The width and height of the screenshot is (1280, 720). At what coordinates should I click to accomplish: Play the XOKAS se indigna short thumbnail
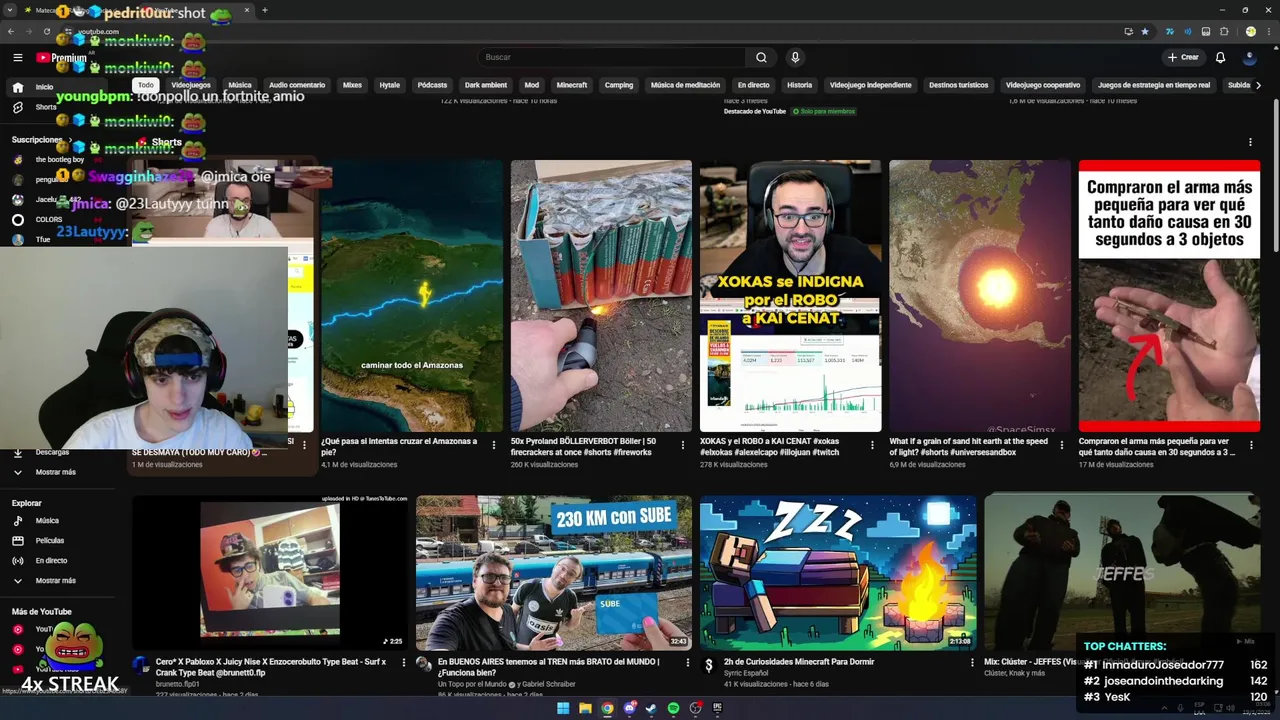(790, 296)
